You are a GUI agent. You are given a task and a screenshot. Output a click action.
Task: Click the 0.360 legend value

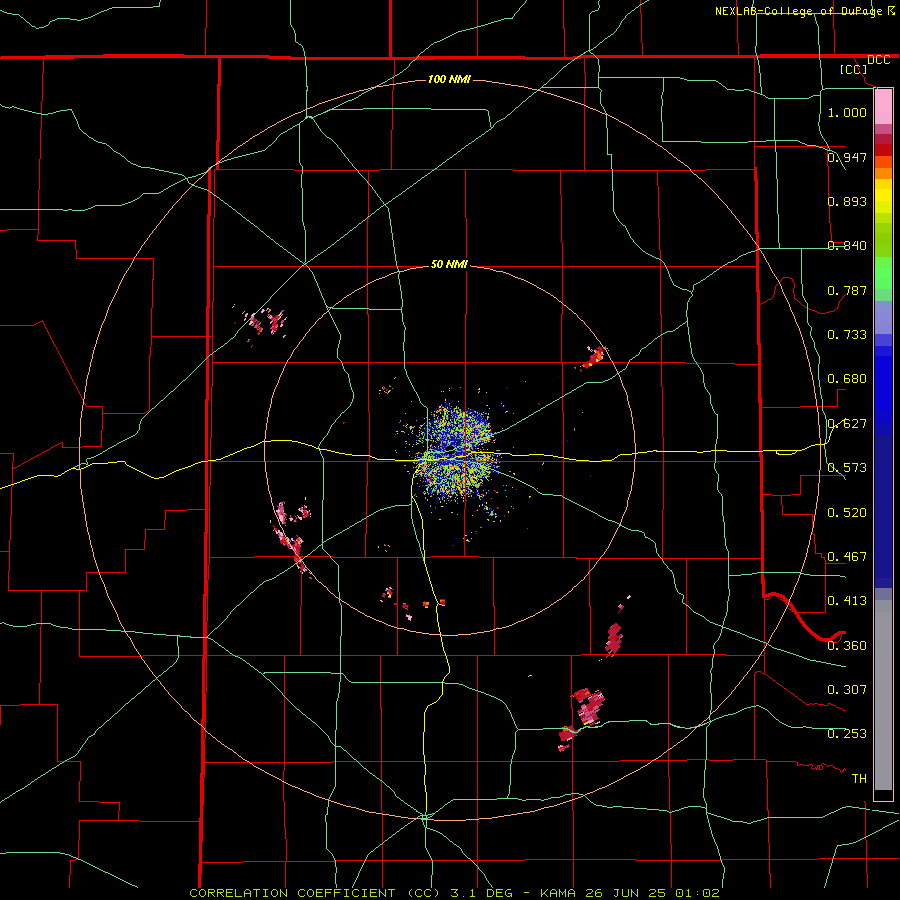[847, 645]
